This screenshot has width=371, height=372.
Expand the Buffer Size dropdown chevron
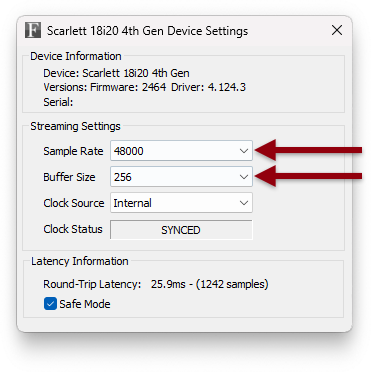tap(244, 177)
